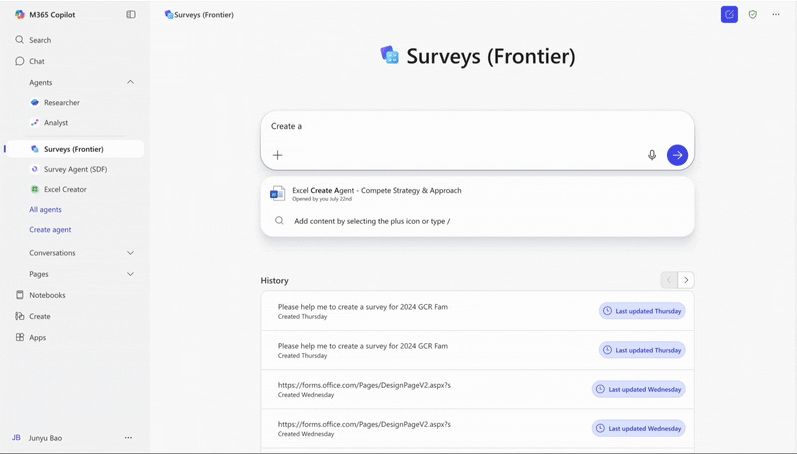
Task: Toggle the sidebar collapse panel icon
Action: [x=131, y=14]
